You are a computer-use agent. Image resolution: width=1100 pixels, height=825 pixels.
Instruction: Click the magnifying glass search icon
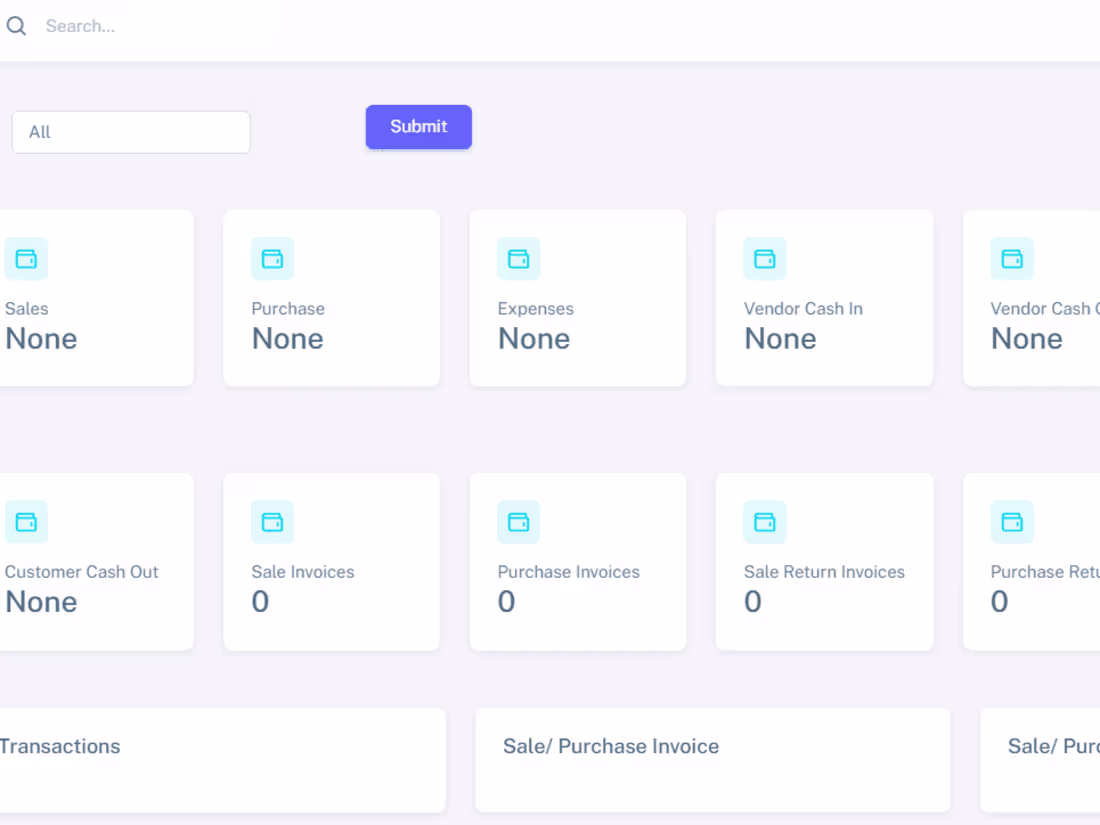16,25
